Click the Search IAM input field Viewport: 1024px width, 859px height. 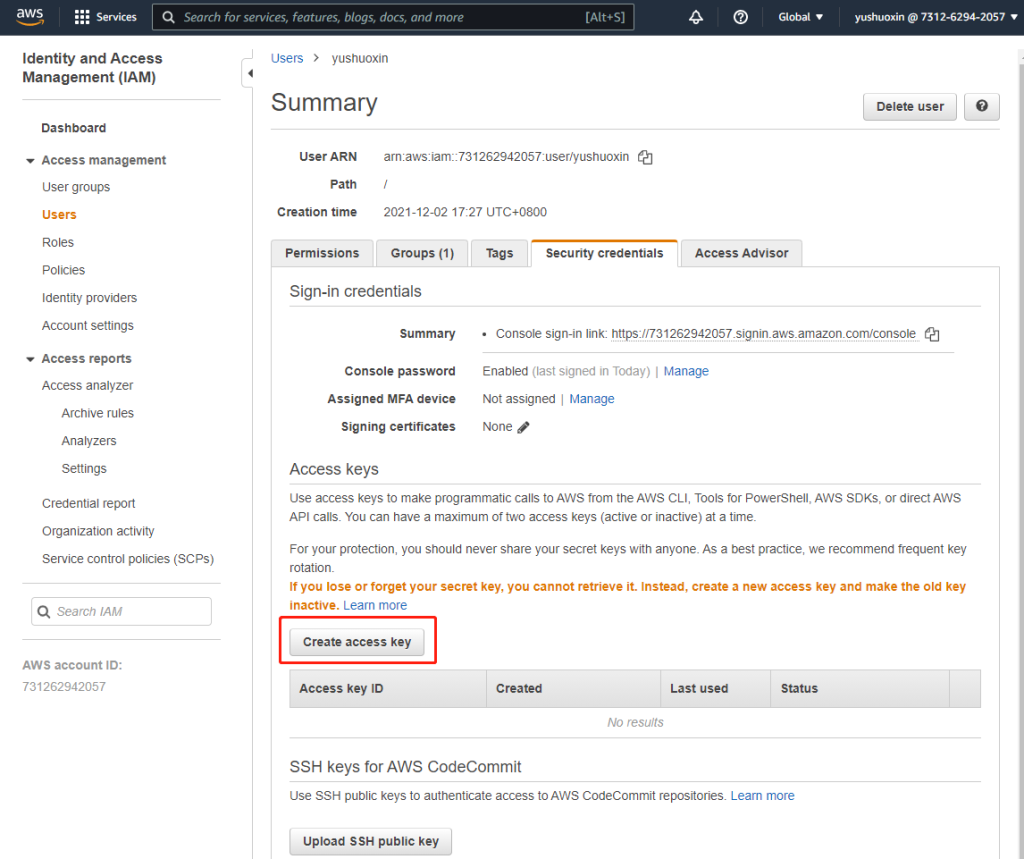[x=121, y=611]
